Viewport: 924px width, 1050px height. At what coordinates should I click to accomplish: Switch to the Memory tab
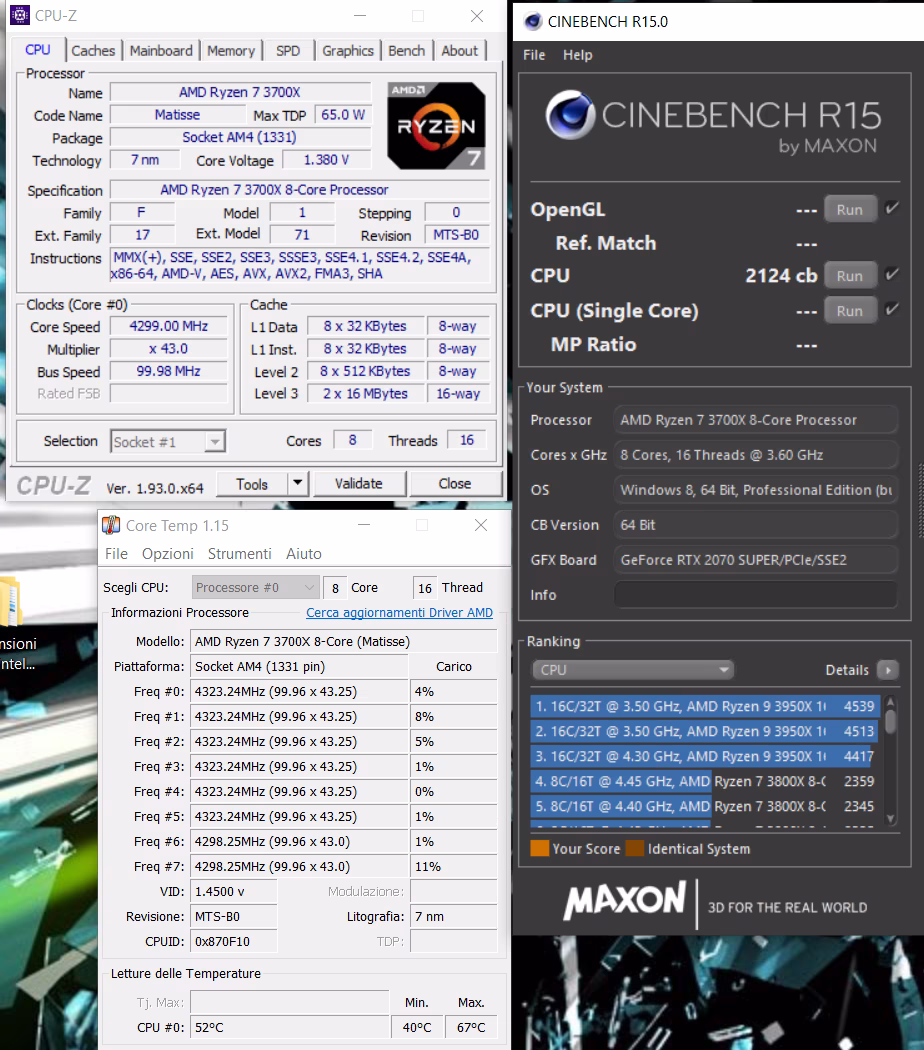tap(231, 51)
